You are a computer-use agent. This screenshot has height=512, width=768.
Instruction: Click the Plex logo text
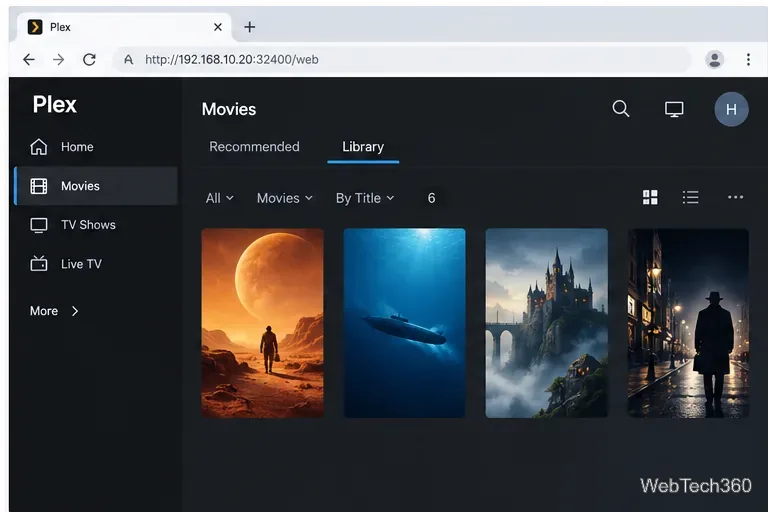[54, 104]
